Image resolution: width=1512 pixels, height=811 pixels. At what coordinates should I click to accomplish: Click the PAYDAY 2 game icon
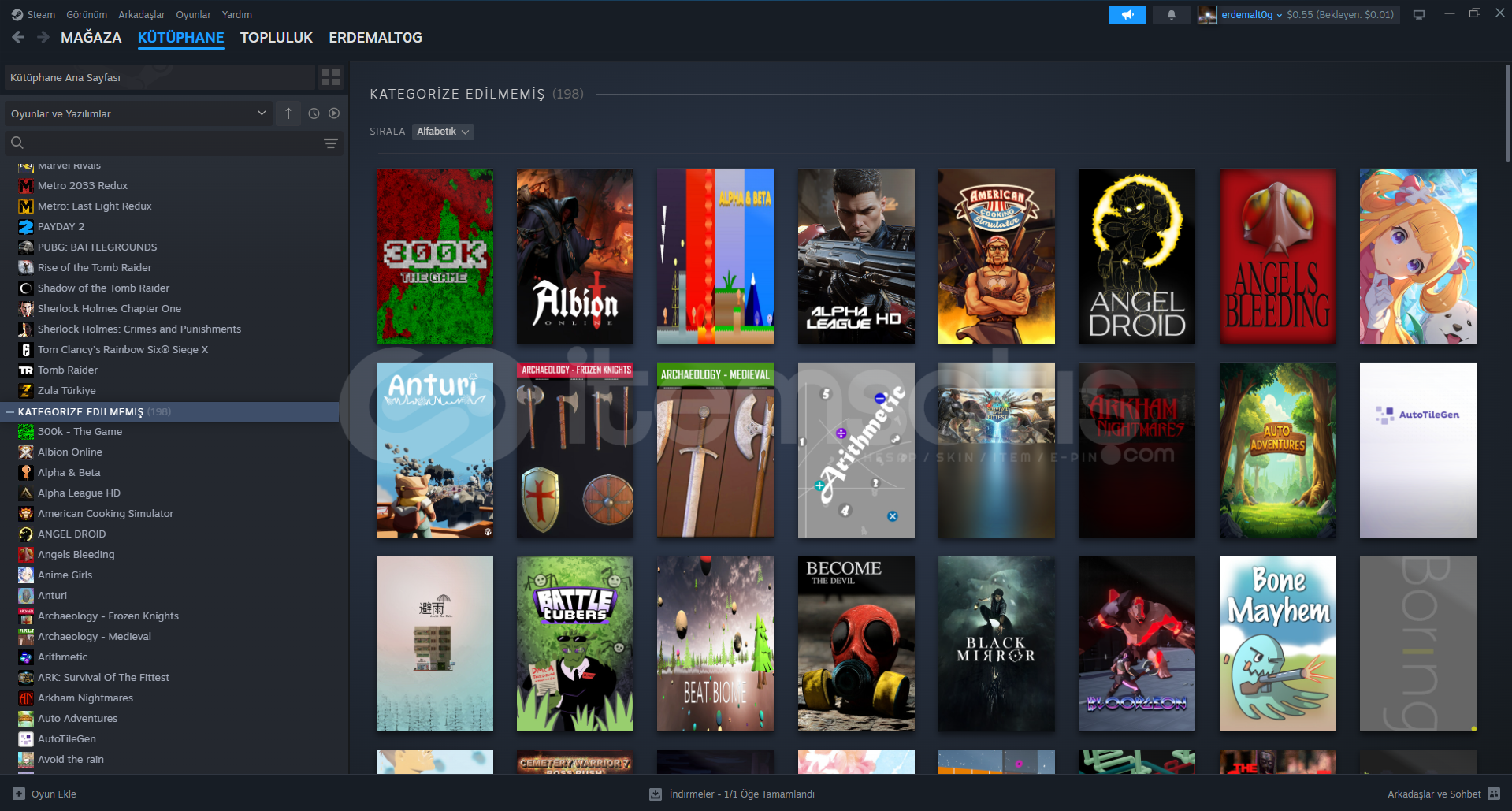[26, 226]
